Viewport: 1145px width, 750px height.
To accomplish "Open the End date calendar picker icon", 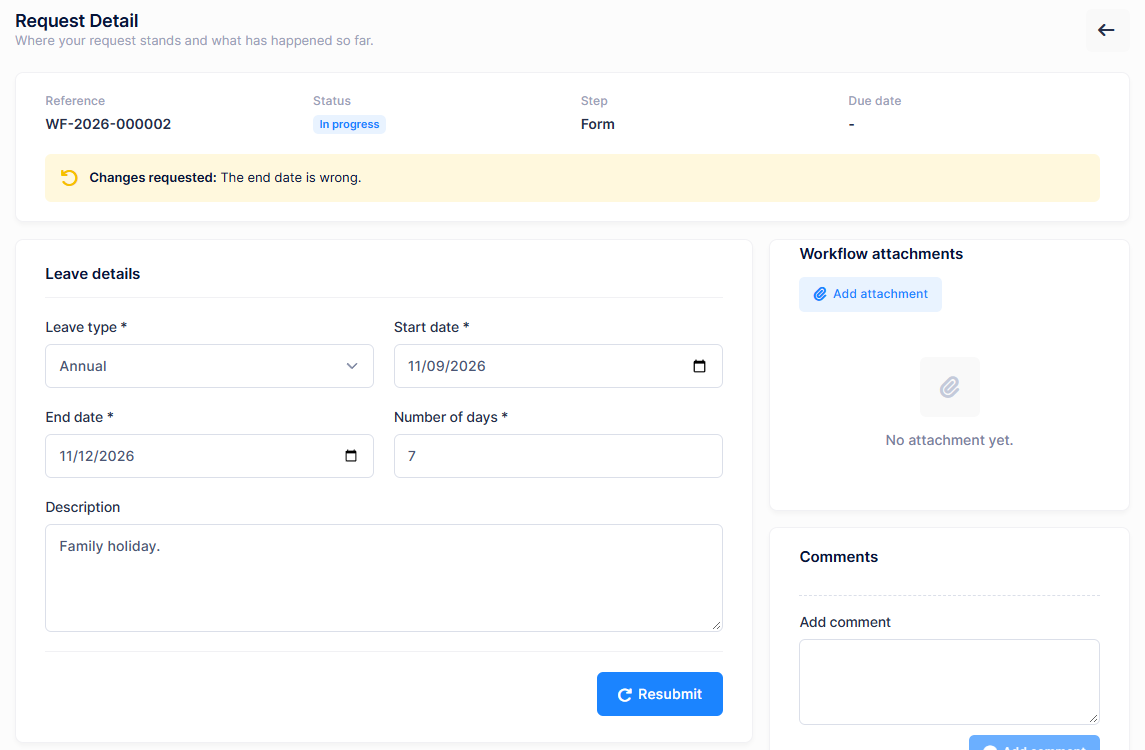I will 351,456.
